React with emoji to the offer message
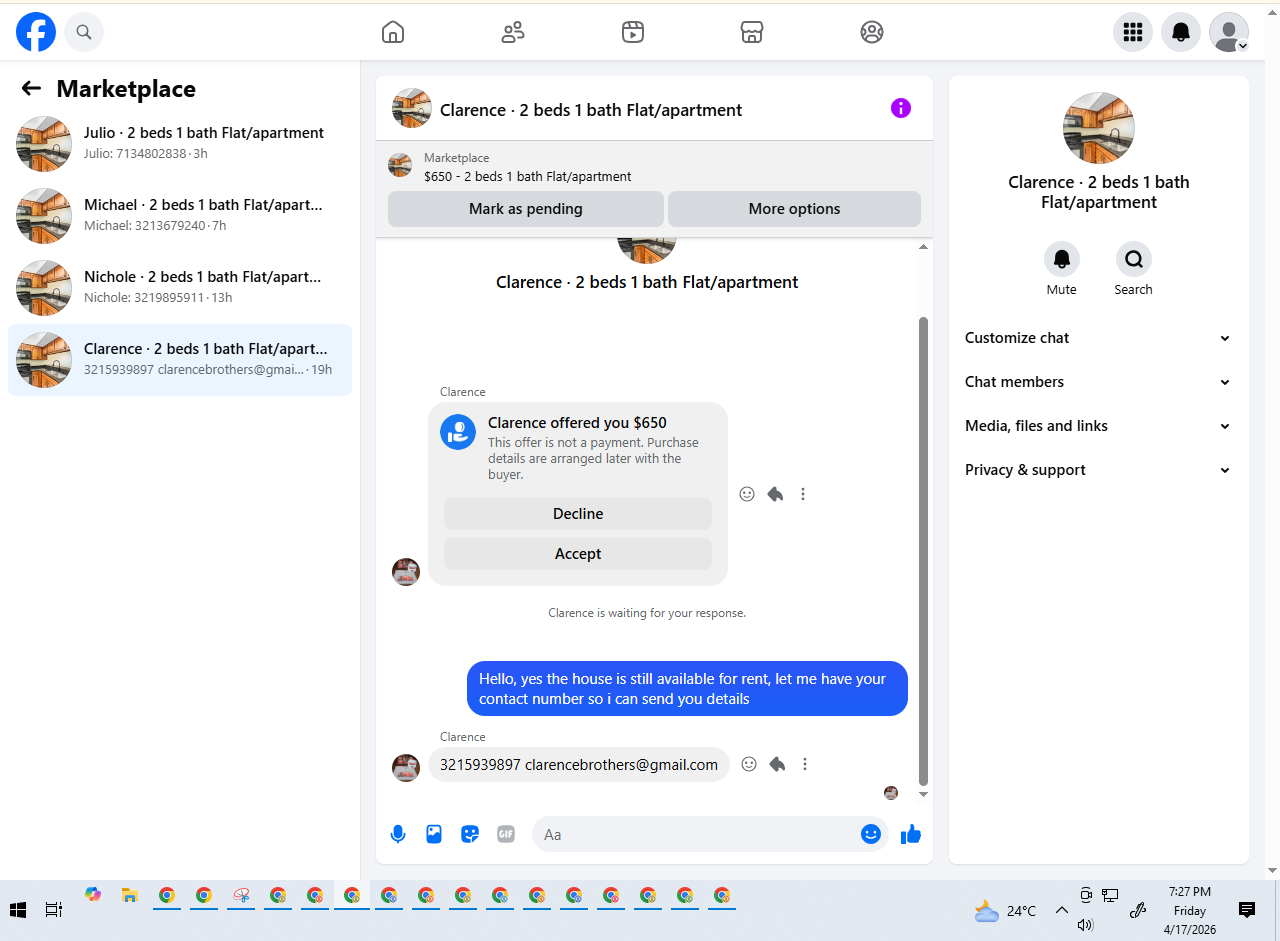This screenshot has height=941, width=1280. 747,494
